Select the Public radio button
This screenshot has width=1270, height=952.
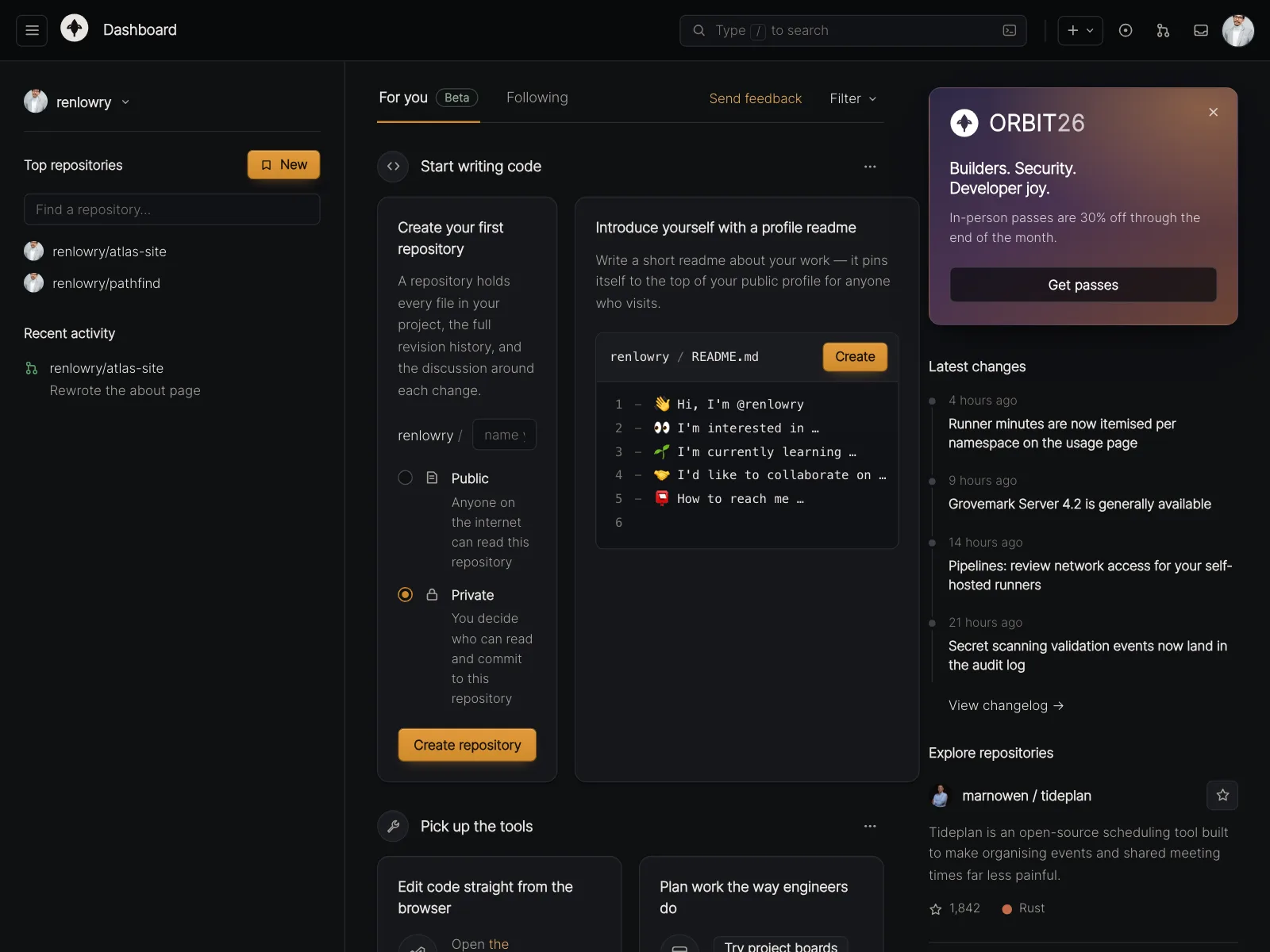405,478
